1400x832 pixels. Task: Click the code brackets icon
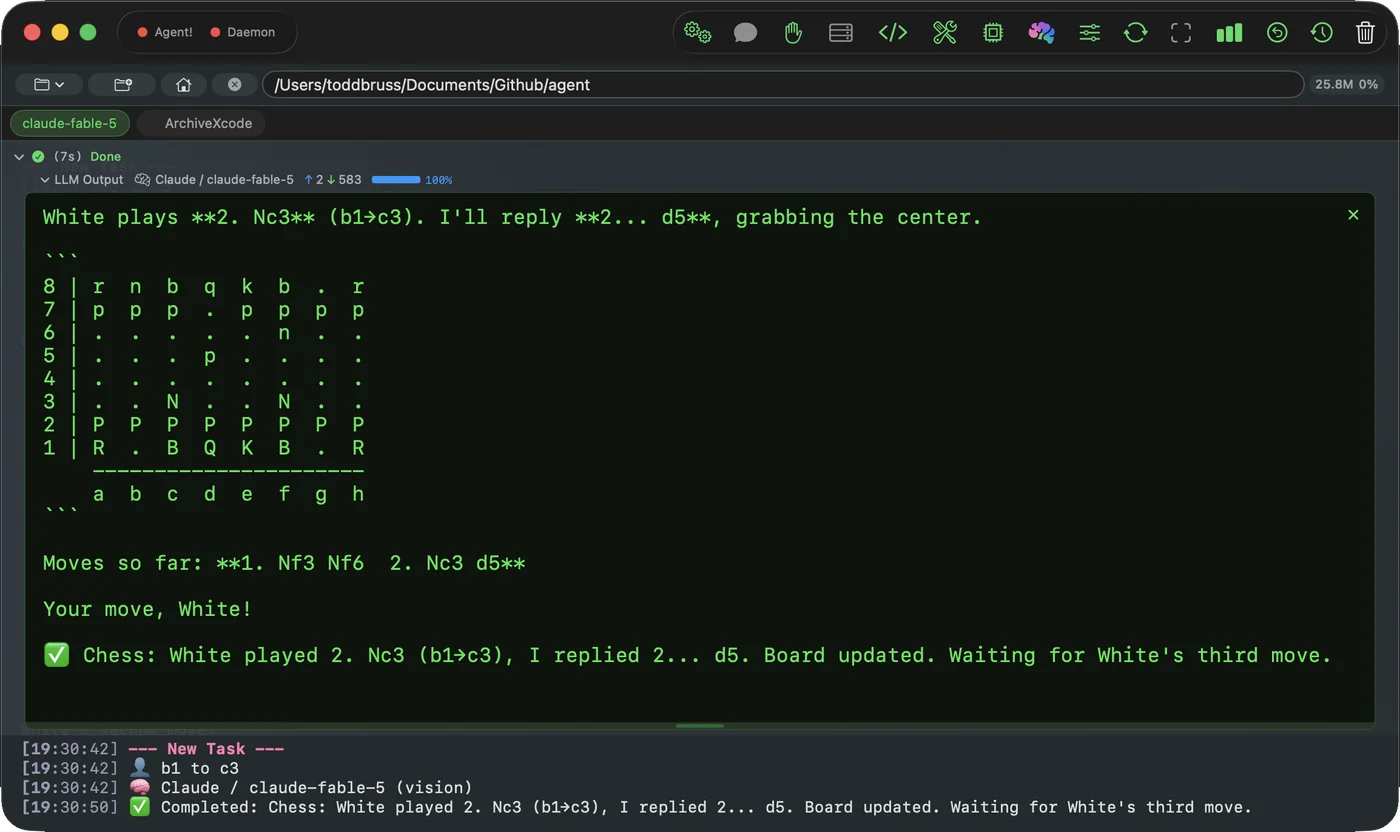(x=893, y=33)
